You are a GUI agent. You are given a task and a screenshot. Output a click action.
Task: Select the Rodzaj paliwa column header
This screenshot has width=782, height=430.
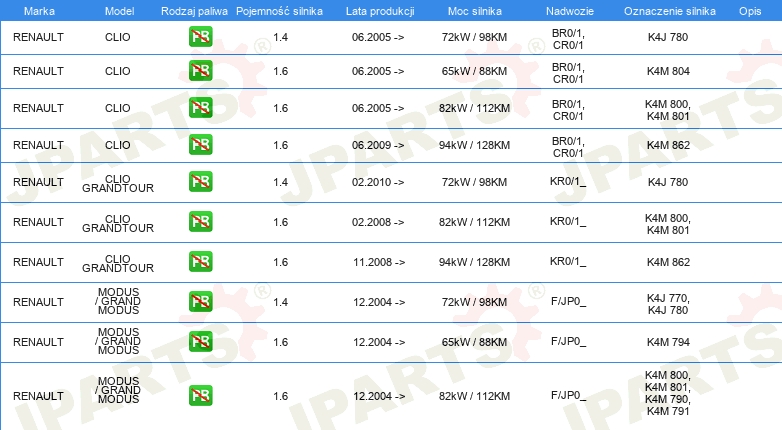coord(194,11)
